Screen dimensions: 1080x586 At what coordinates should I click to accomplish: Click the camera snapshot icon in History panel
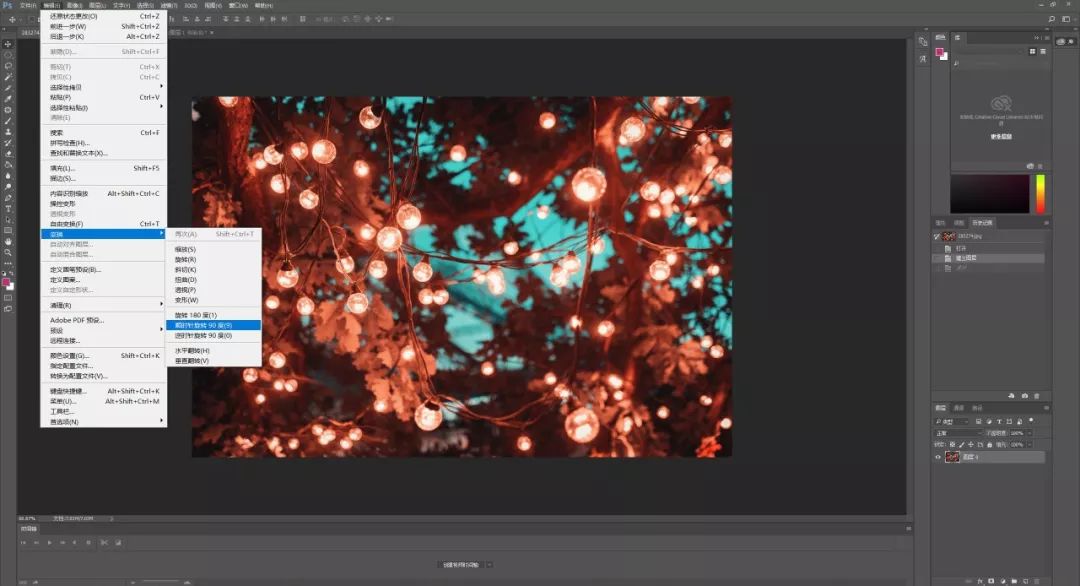point(1025,396)
